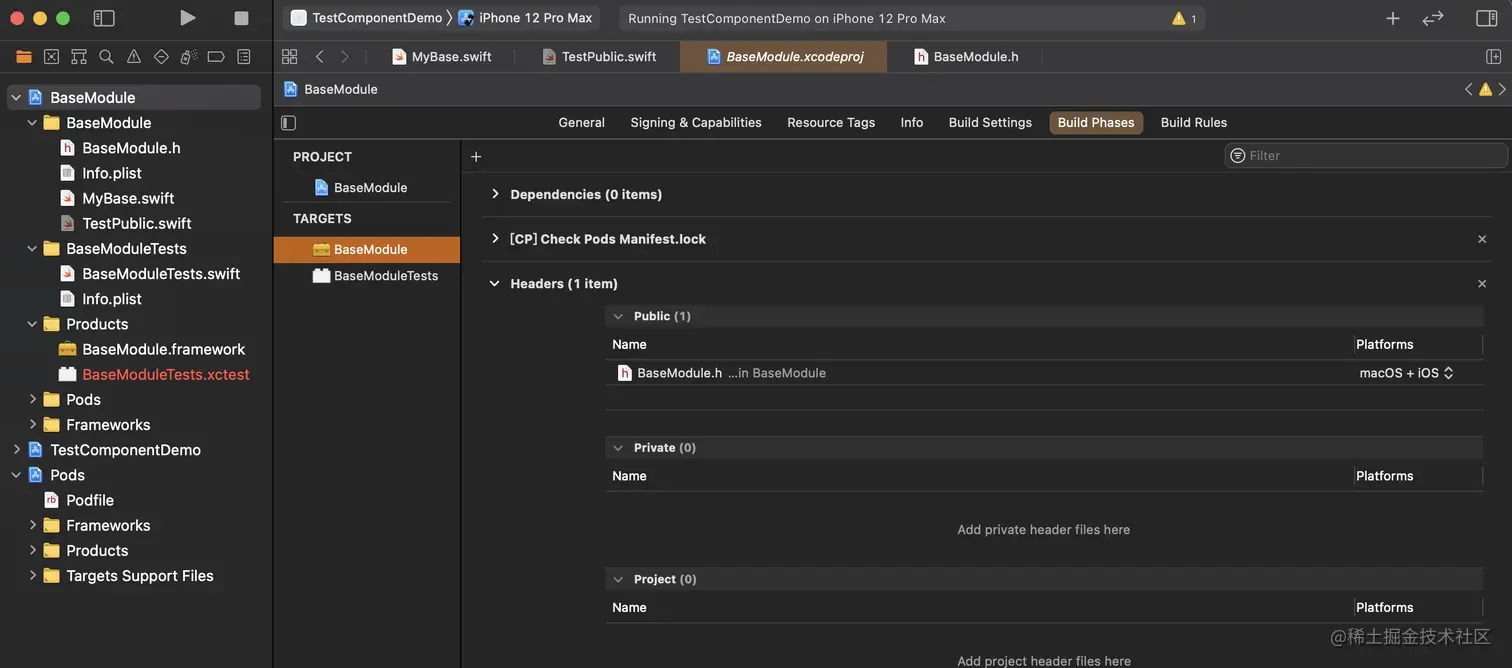This screenshot has height=668, width=1512.
Task: Collapse the Products folder under BaseModule
Action: (x=33, y=324)
